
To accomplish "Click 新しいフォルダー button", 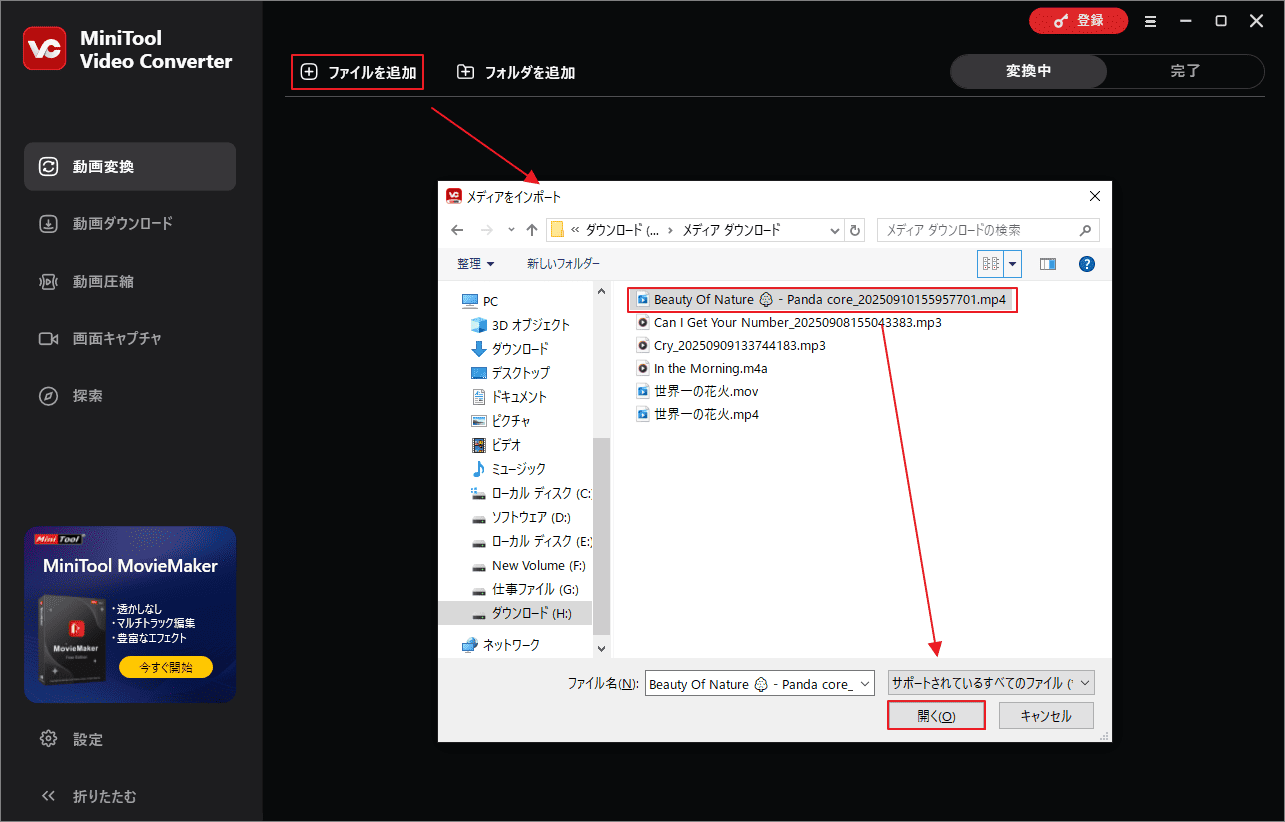I will (564, 264).
